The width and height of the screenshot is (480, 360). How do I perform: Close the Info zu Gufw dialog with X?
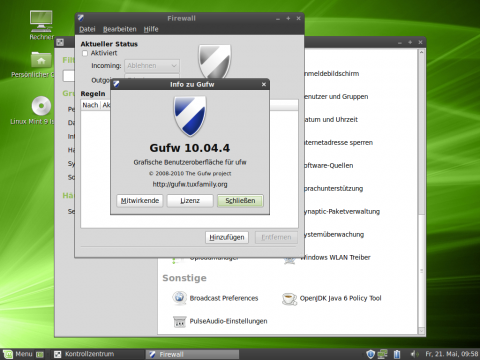pos(264,84)
